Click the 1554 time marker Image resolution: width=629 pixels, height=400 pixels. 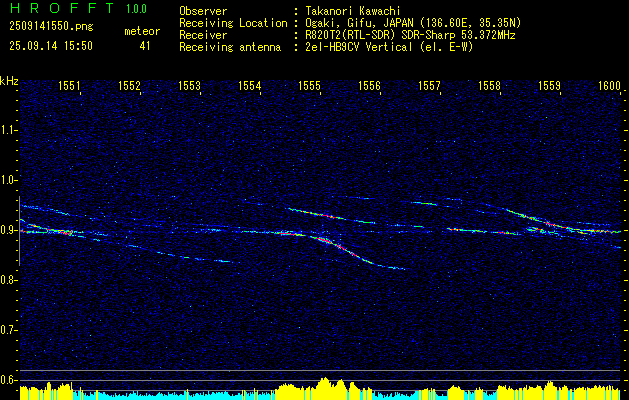click(250, 85)
